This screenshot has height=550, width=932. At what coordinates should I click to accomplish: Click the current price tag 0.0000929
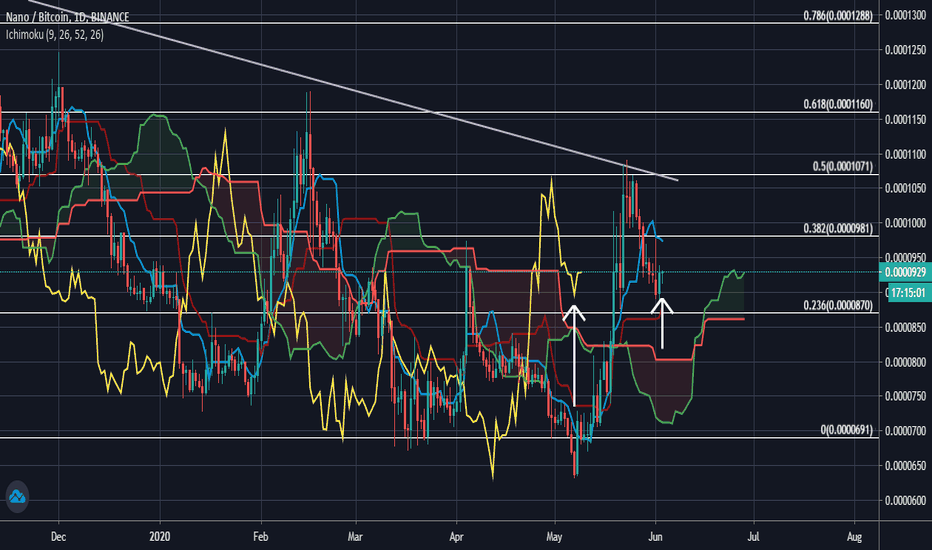905,272
